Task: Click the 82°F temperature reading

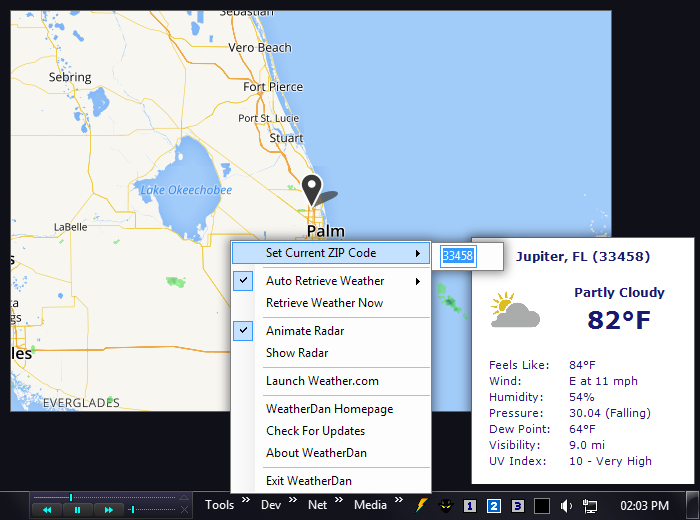Action: 619,320
